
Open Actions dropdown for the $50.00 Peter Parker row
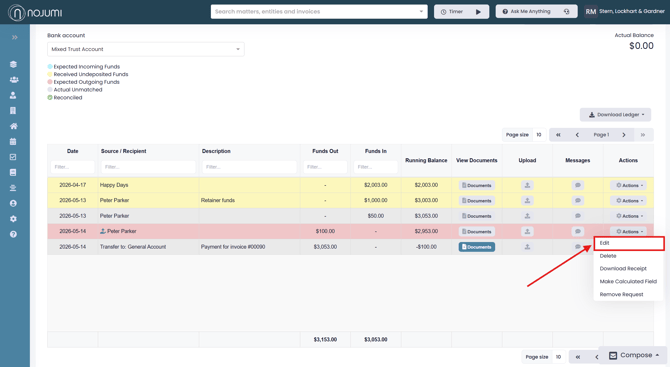[629, 216]
